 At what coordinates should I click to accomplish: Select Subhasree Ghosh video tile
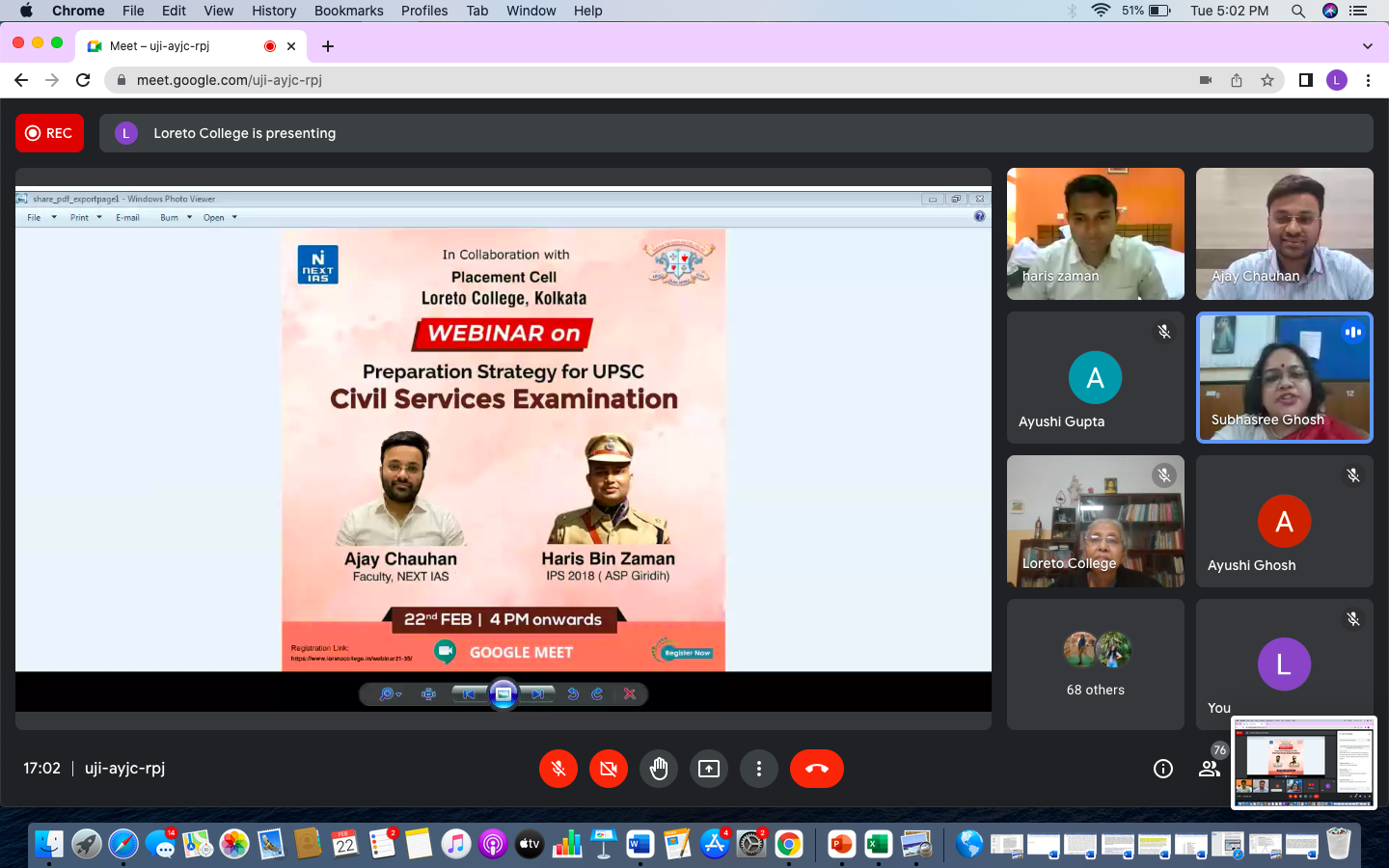[1284, 377]
